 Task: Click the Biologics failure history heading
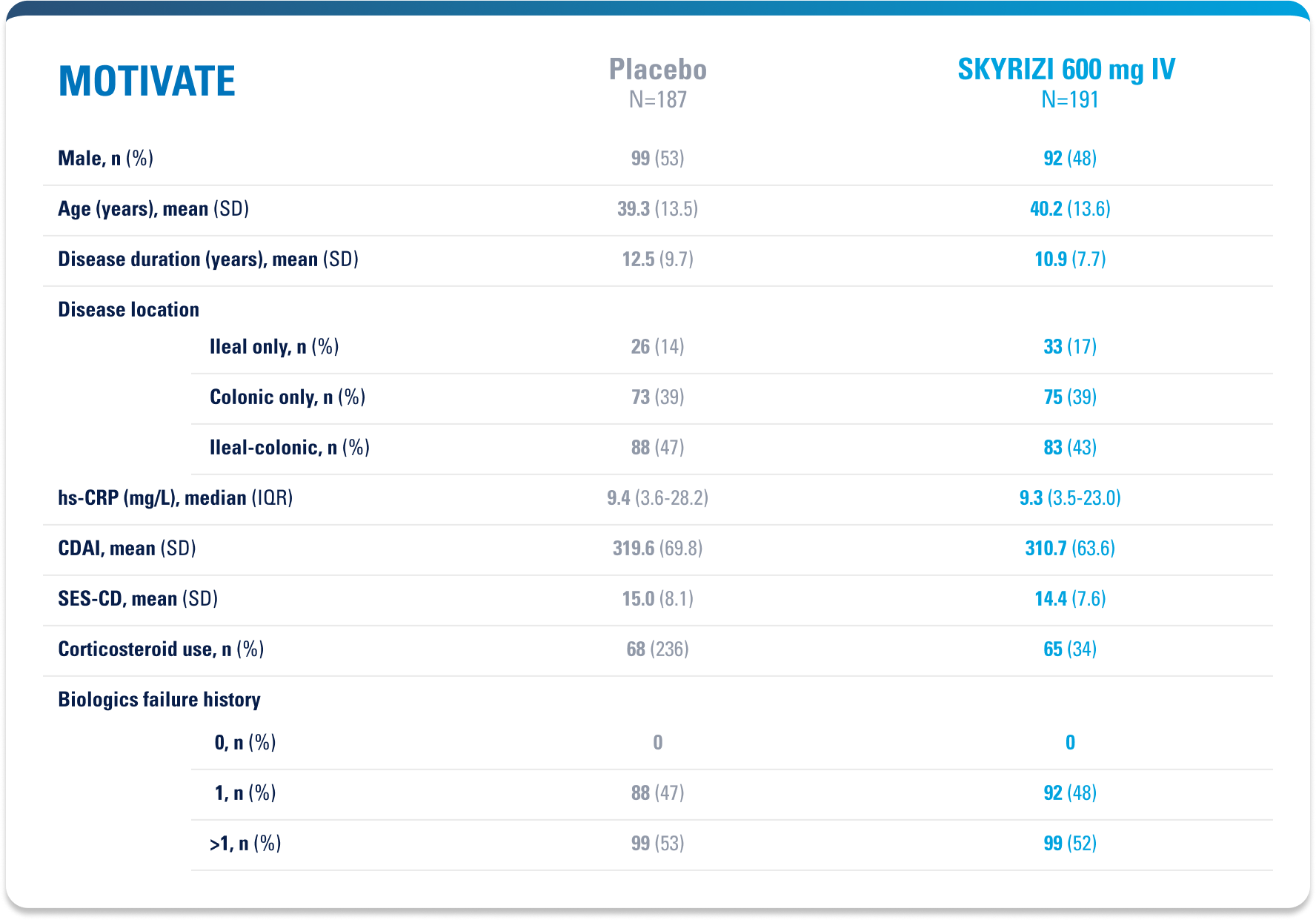[x=159, y=700]
